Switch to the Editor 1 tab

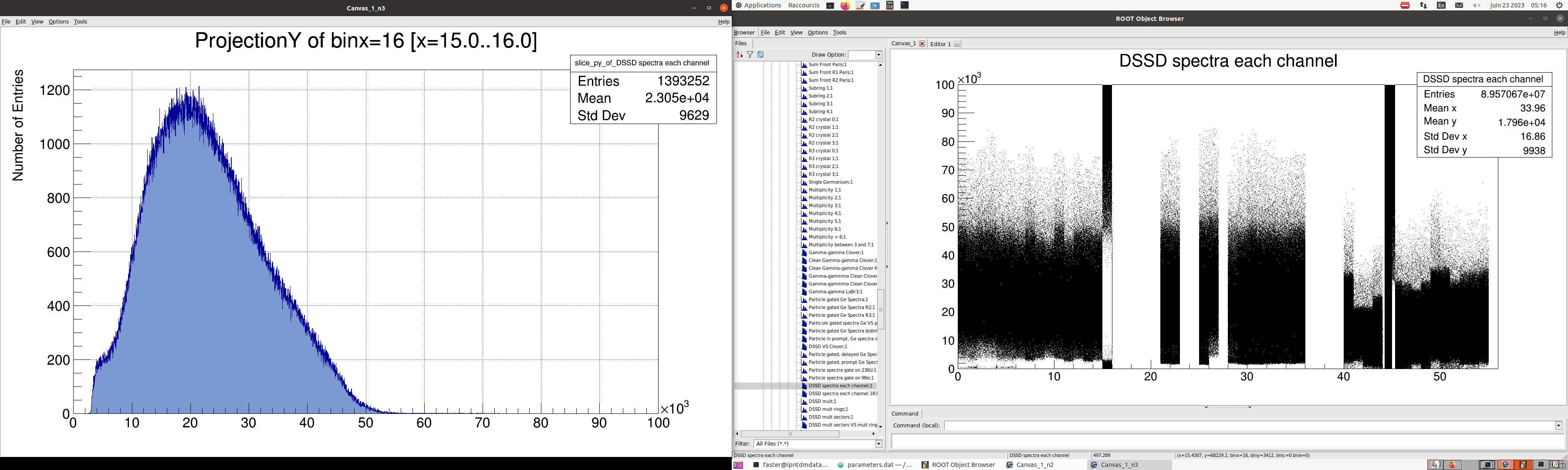click(x=940, y=44)
